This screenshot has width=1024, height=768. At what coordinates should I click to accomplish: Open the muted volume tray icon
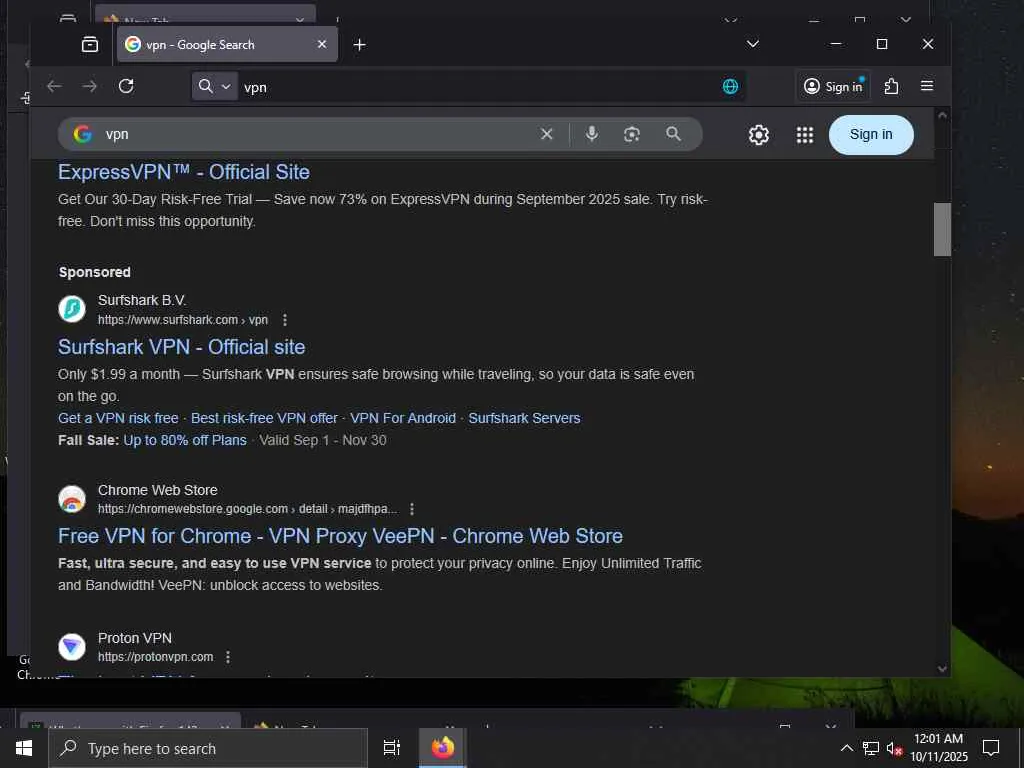pyautogui.click(x=894, y=748)
